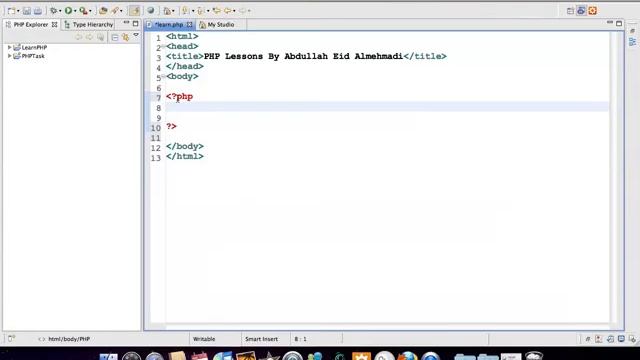Click the Writable status bar field
This screenshot has height=360, width=640.
(204, 339)
